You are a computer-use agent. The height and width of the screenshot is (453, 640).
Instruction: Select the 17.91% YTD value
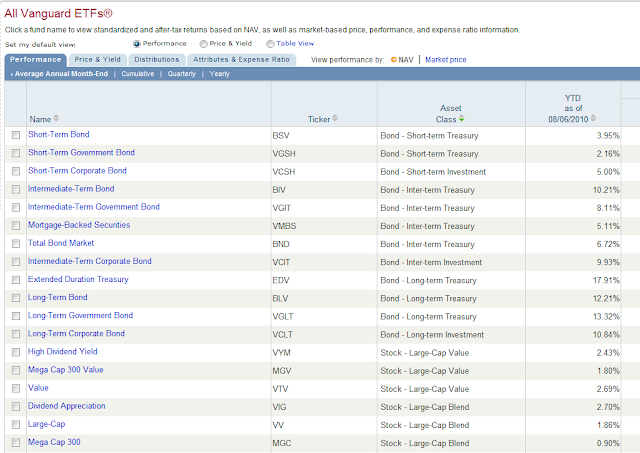[x=606, y=280]
